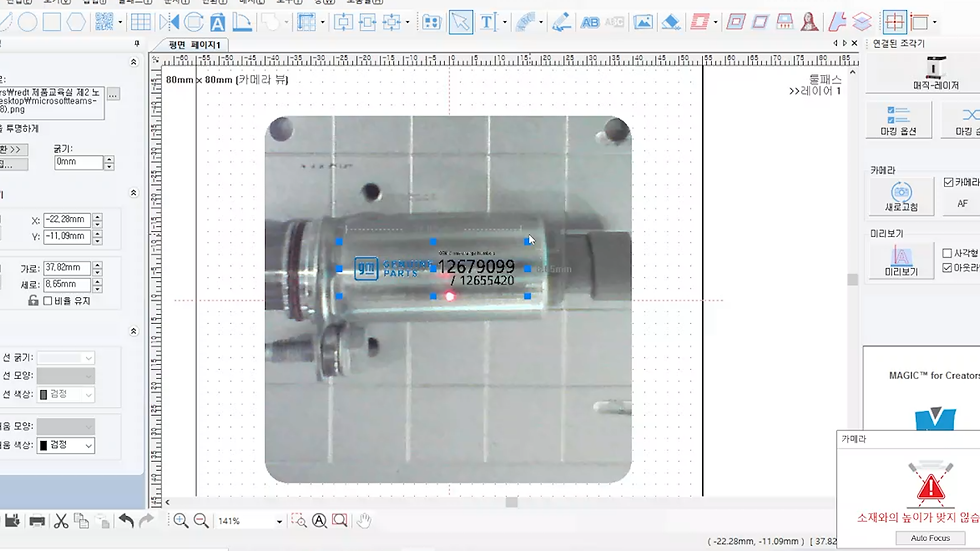Click the pencil edit tool
980x551 pixels.
(561, 22)
